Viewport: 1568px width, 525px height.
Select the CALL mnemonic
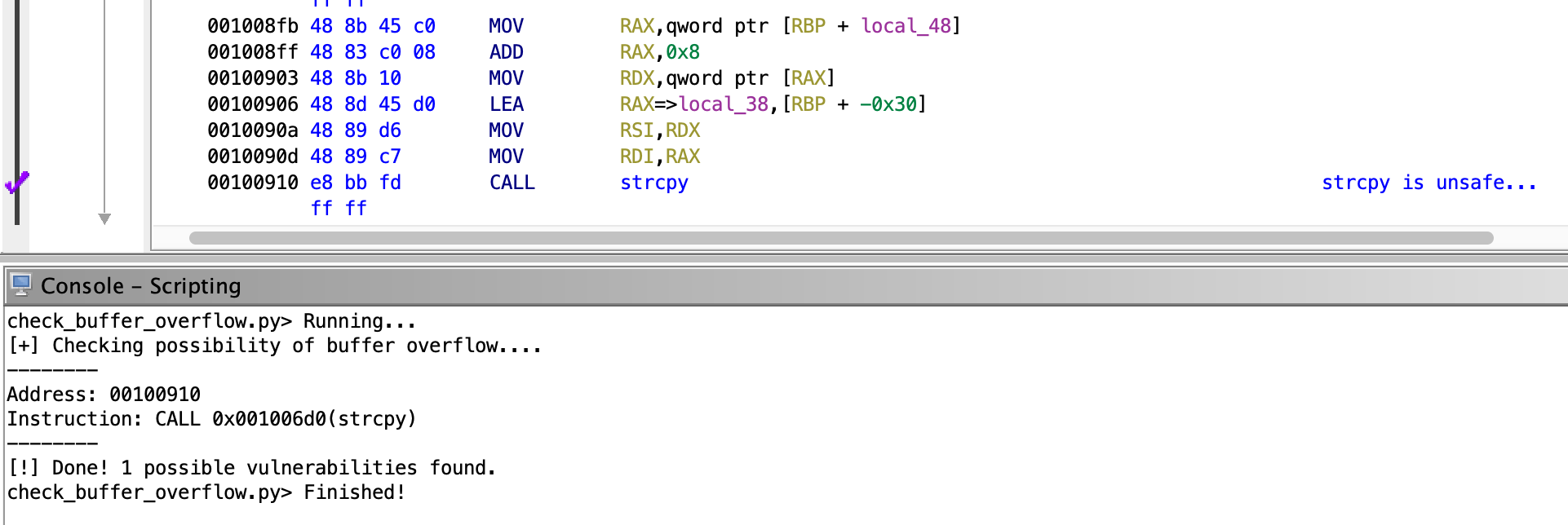pos(512,183)
